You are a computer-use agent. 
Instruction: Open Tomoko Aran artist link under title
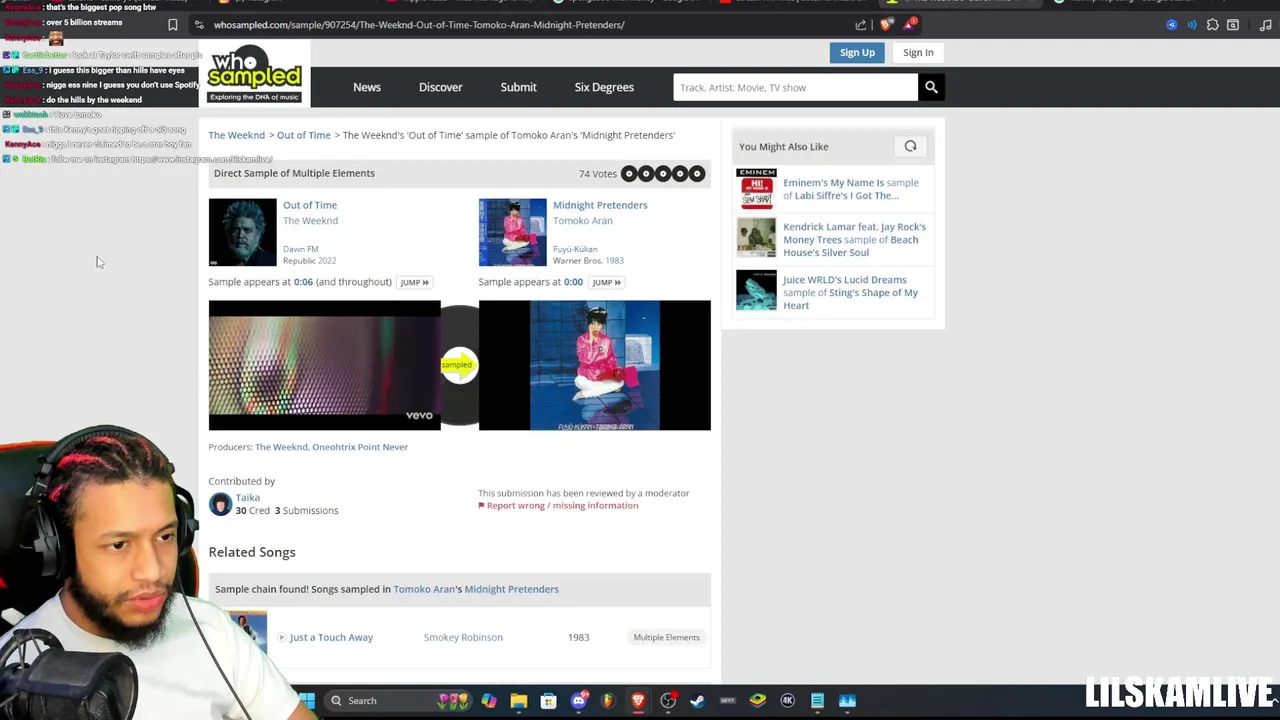coord(583,221)
